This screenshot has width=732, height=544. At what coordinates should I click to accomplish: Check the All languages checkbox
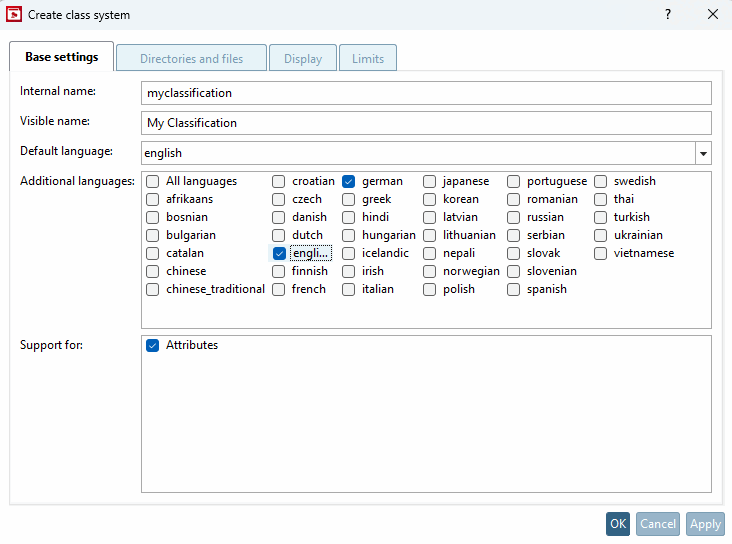pyautogui.click(x=153, y=181)
